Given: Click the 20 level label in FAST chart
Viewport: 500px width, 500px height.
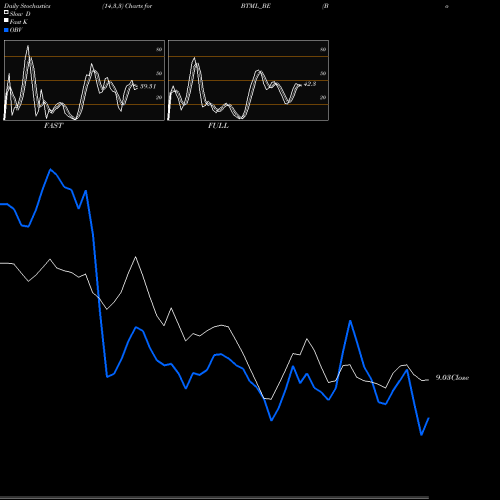Looking at the screenshot, I should (159, 97).
